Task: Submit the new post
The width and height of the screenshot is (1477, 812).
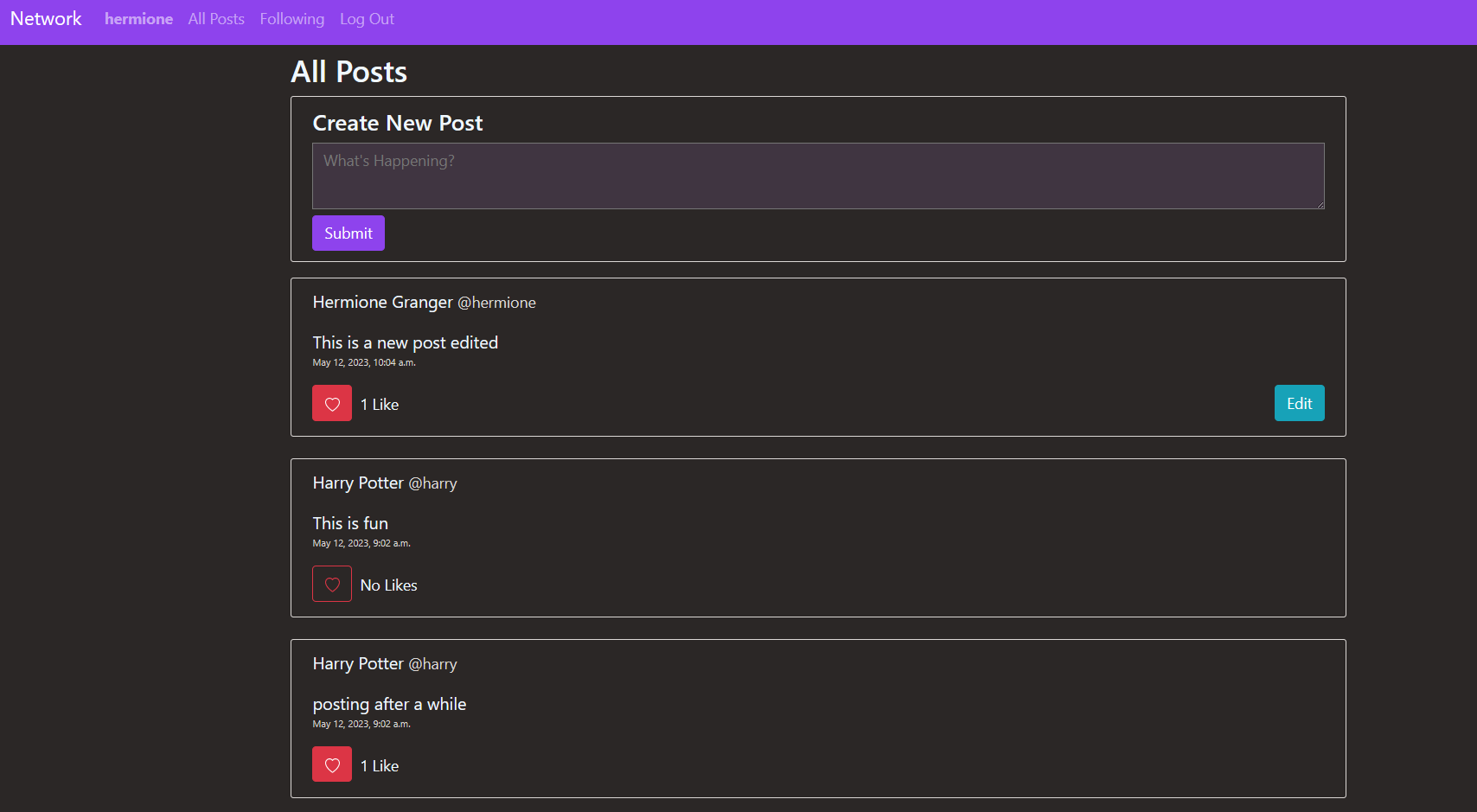Action: (348, 233)
